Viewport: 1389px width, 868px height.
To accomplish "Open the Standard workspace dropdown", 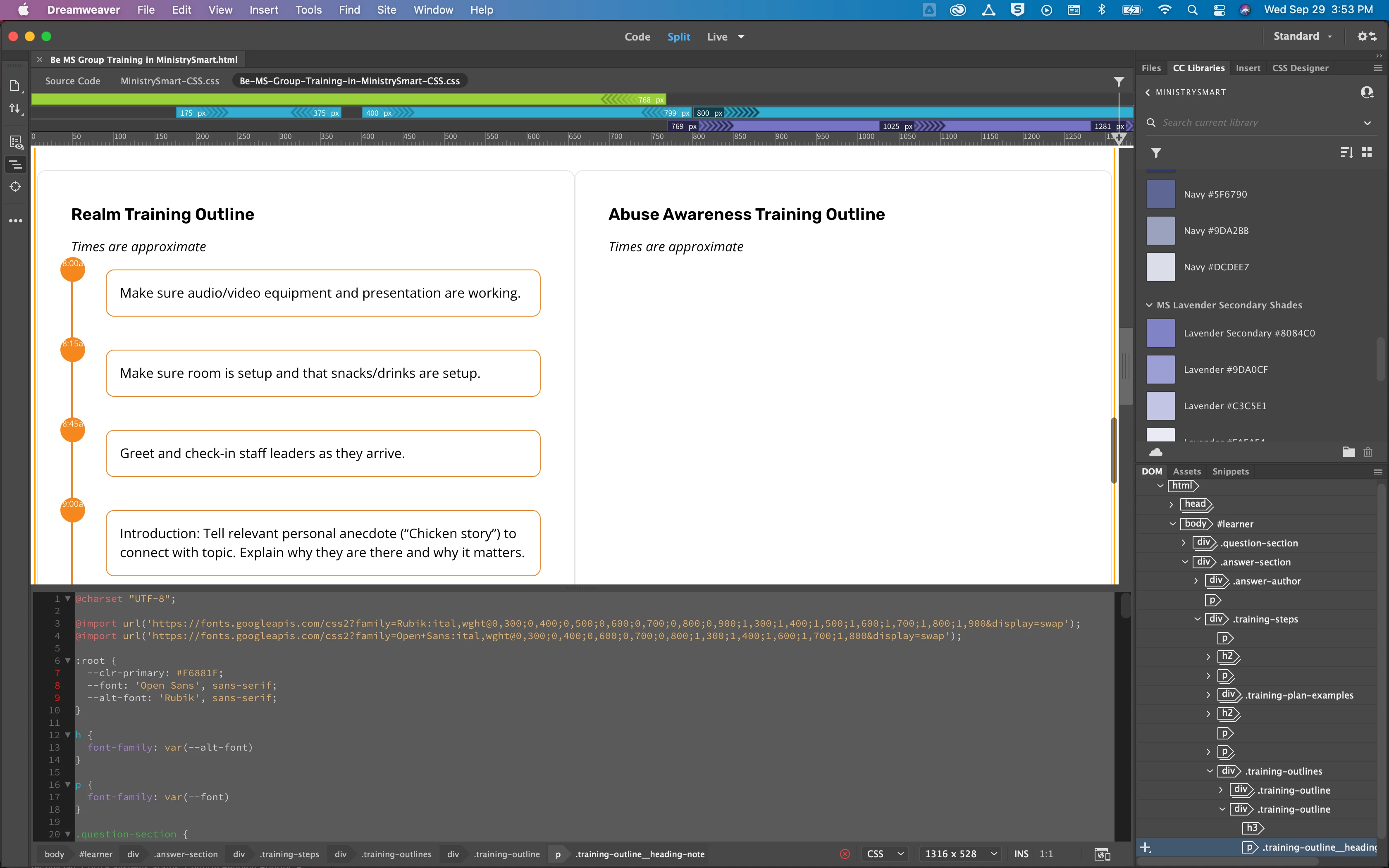I will click(x=1302, y=36).
